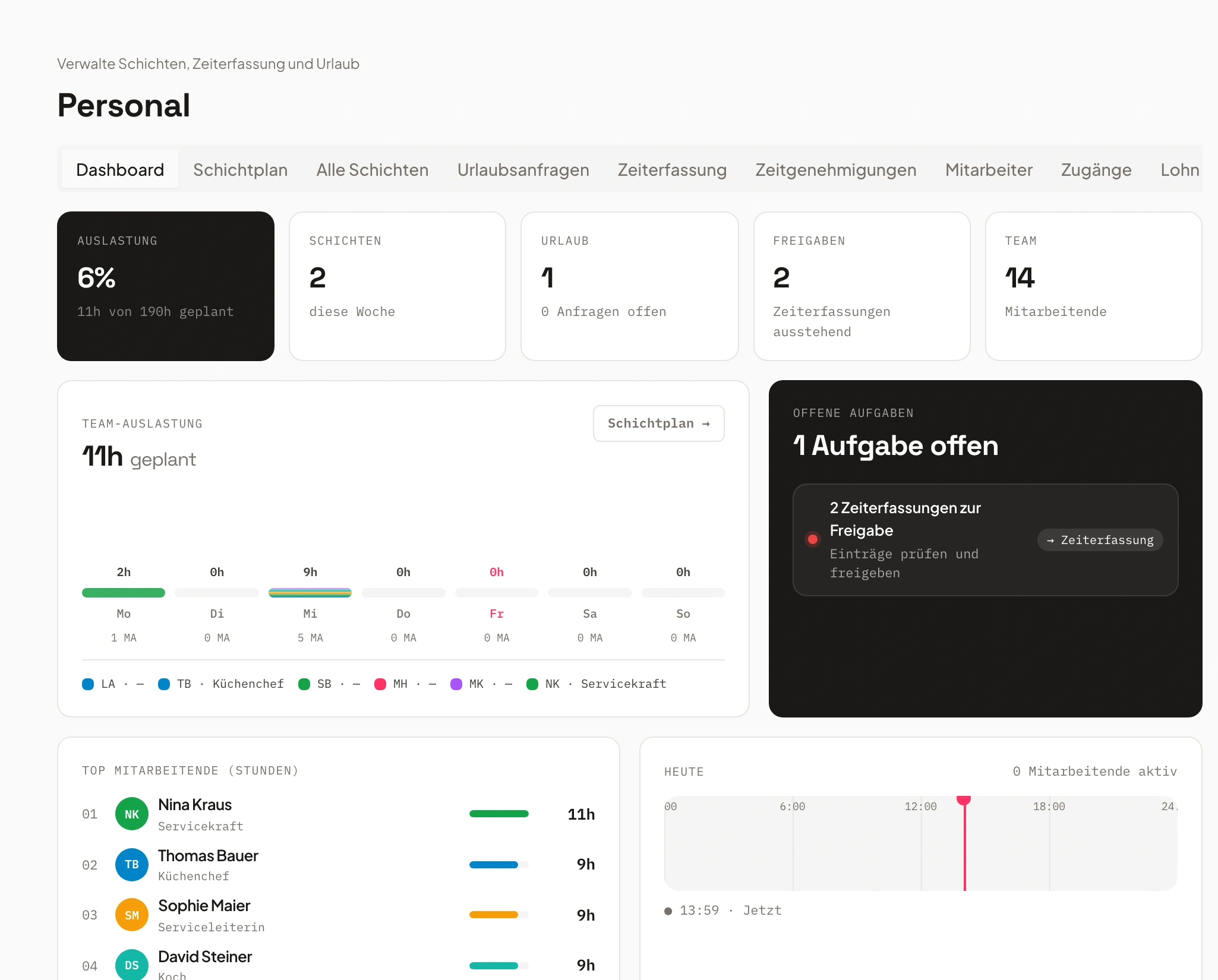Click the NK avatar for Nina Kraus
This screenshot has width=1218, height=980.
pos(132,814)
